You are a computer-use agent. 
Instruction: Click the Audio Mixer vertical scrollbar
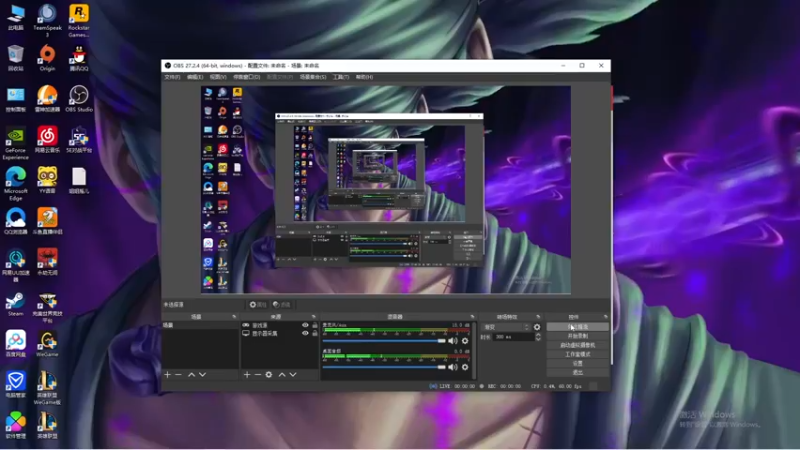474,351
